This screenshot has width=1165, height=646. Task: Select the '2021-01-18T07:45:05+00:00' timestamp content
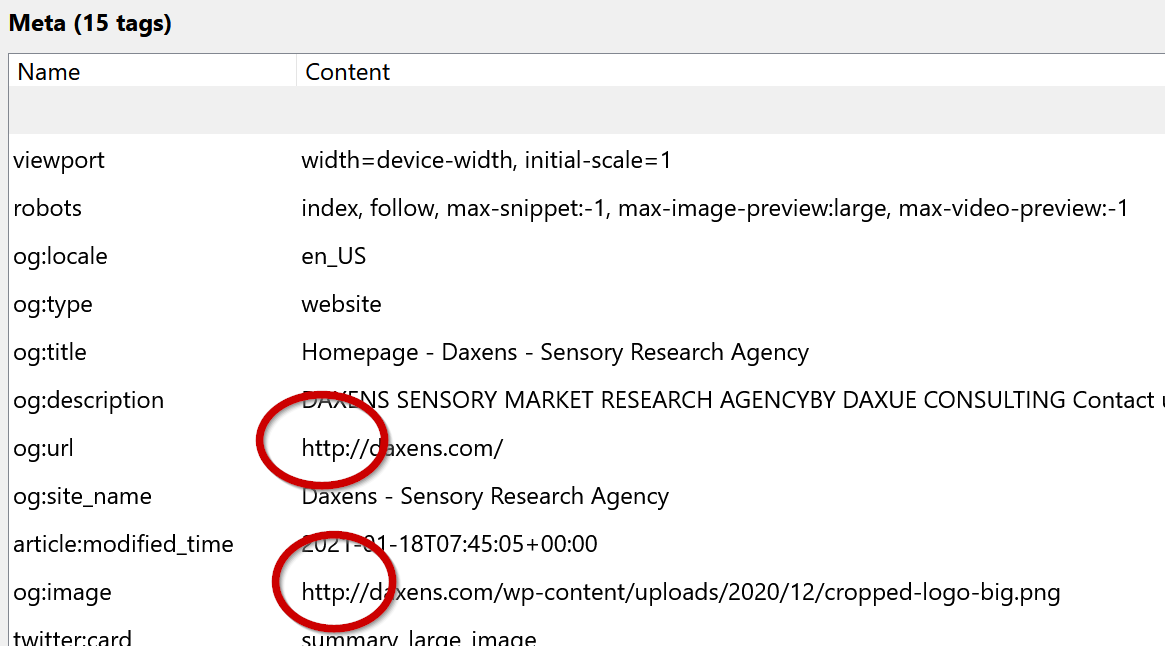(x=449, y=544)
